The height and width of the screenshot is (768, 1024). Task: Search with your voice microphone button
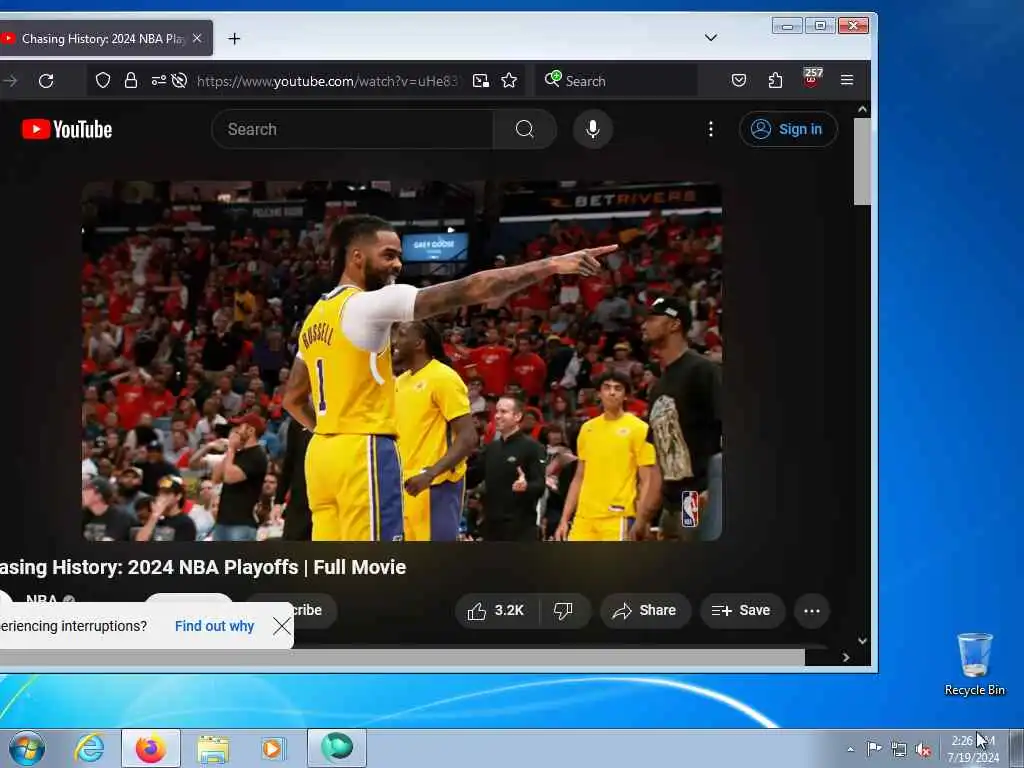tap(592, 129)
